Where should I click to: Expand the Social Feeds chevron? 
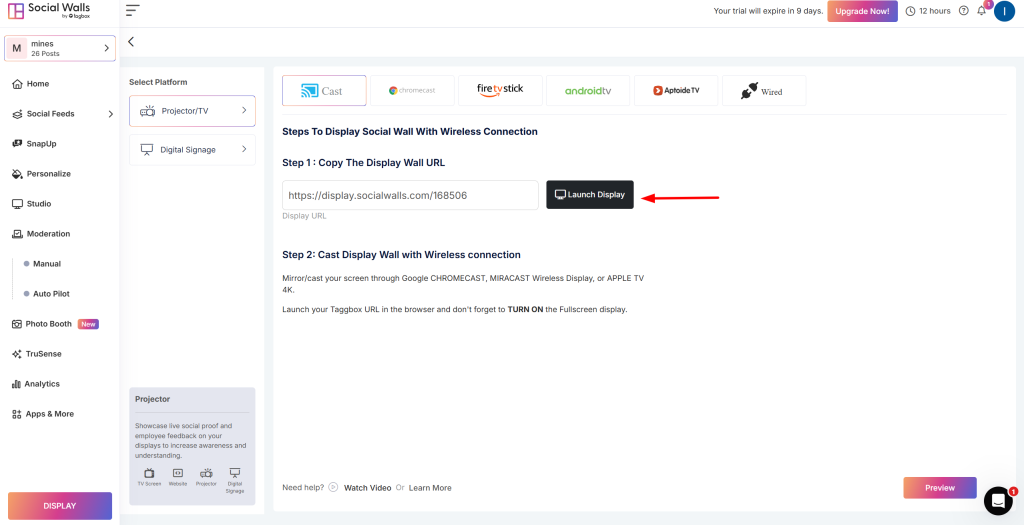(110, 114)
